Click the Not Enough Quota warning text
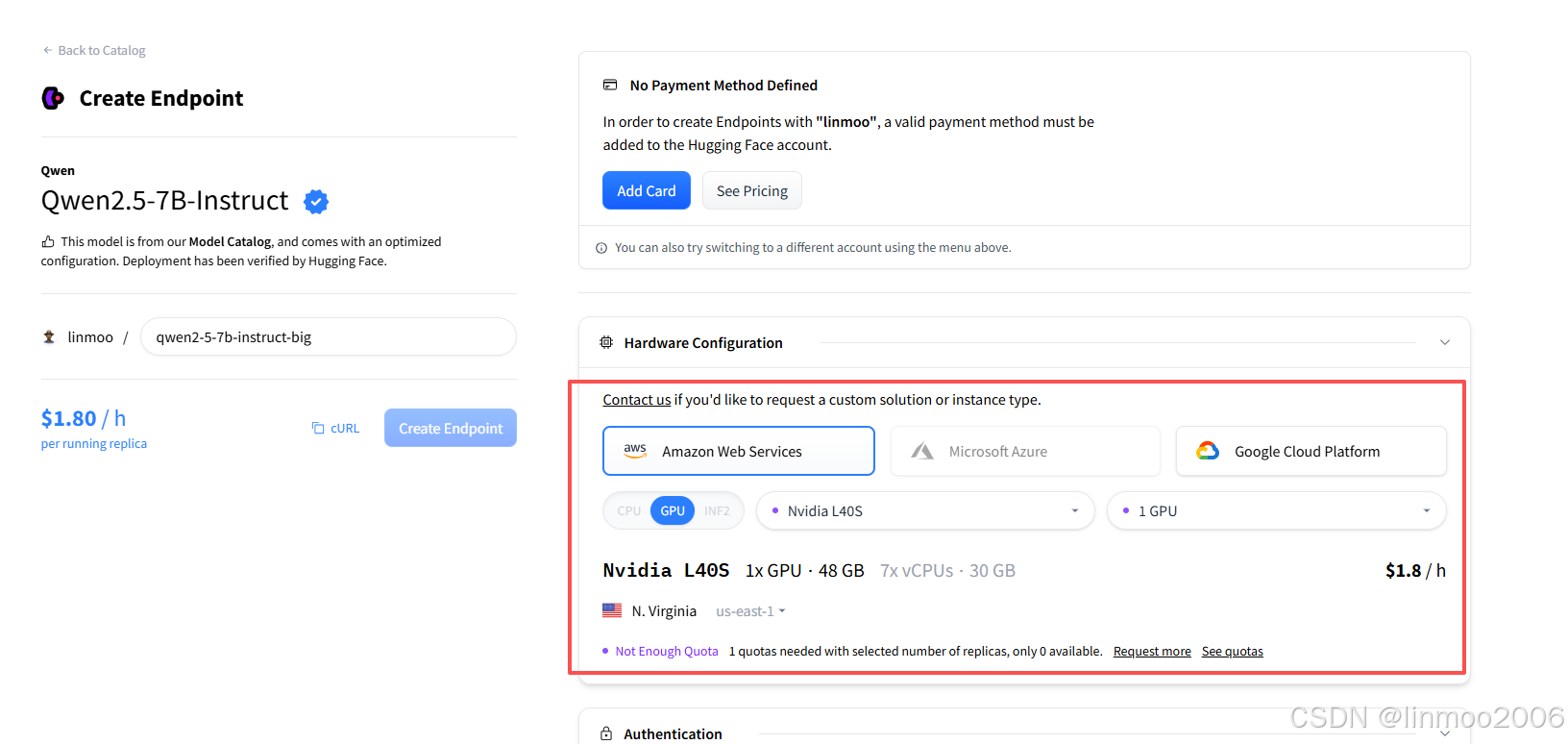This screenshot has width=1568, height=744. point(667,652)
